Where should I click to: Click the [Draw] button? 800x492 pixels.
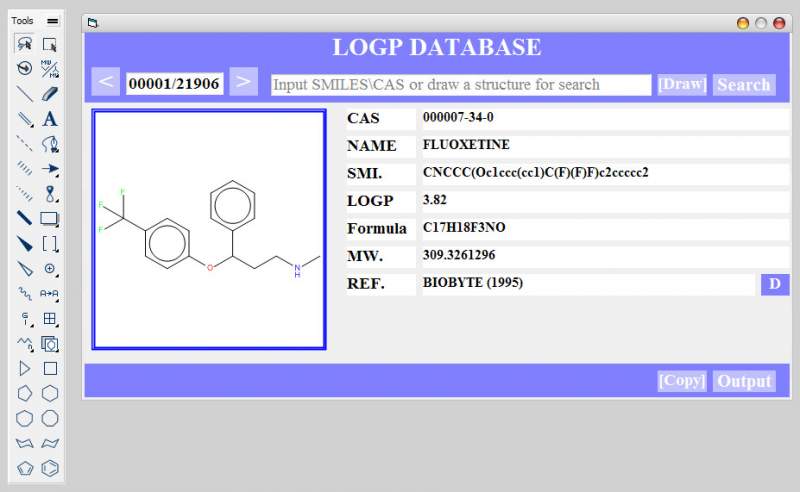682,85
